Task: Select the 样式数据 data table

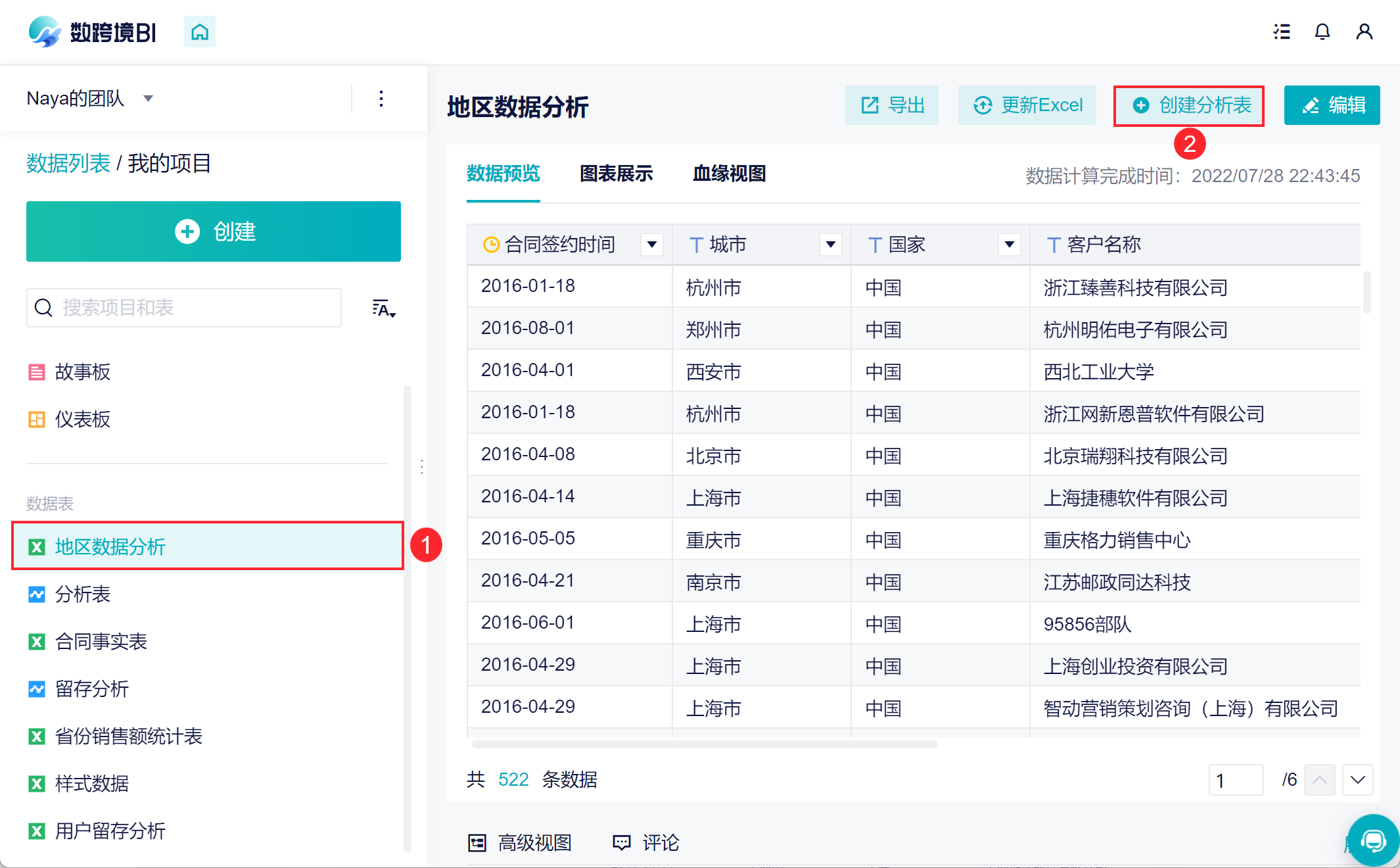Action: 79,784
